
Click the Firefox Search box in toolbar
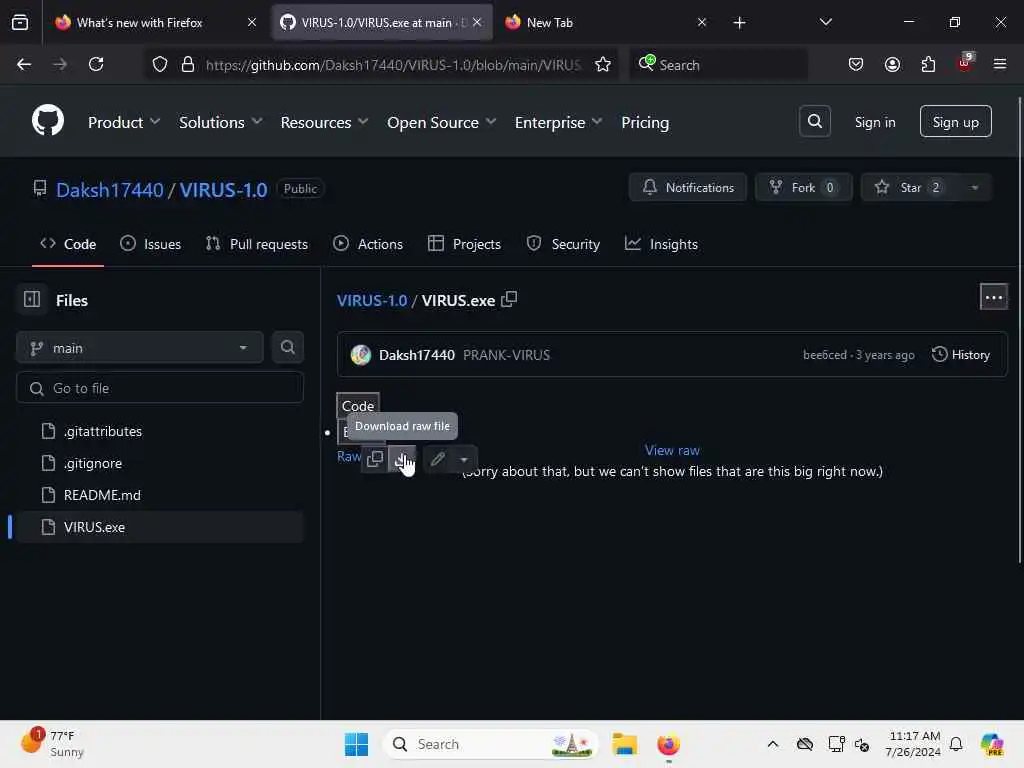[718, 65]
